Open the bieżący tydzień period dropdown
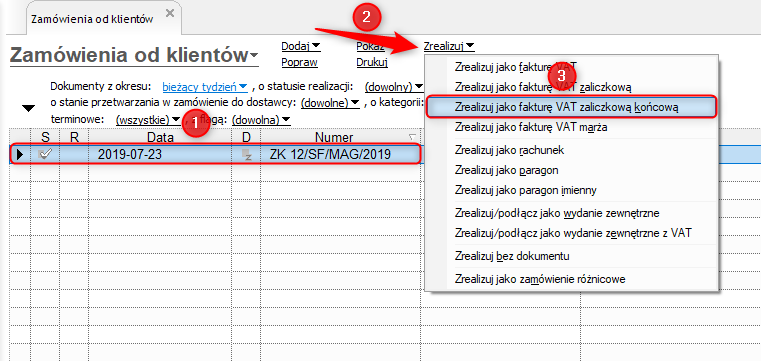Viewport: 761px width, 361px height. pyautogui.click(x=205, y=87)
